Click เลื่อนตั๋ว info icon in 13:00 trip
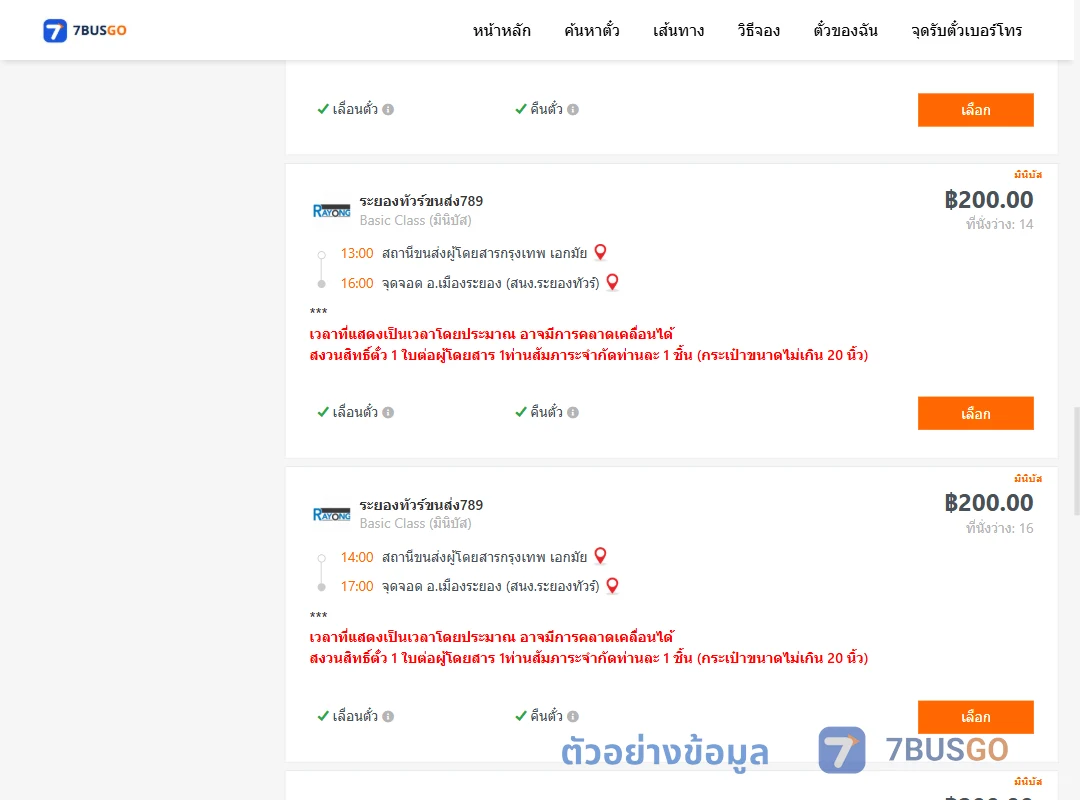This screenshot has width=1080, height=800. point(388,413)
